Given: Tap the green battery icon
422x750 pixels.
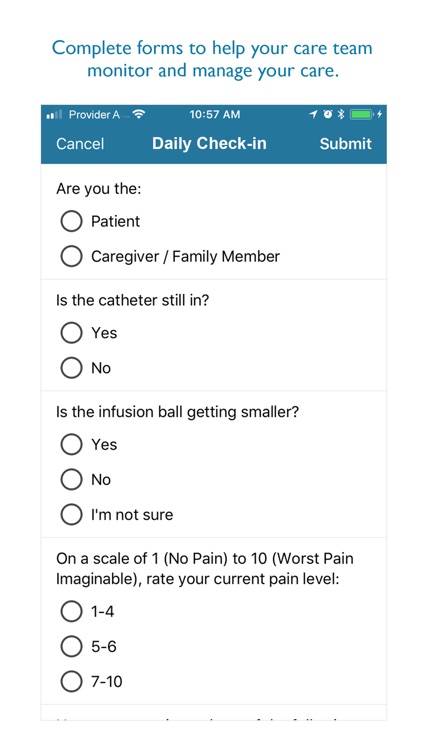Looking at the screenshot, I should (361, 114).
